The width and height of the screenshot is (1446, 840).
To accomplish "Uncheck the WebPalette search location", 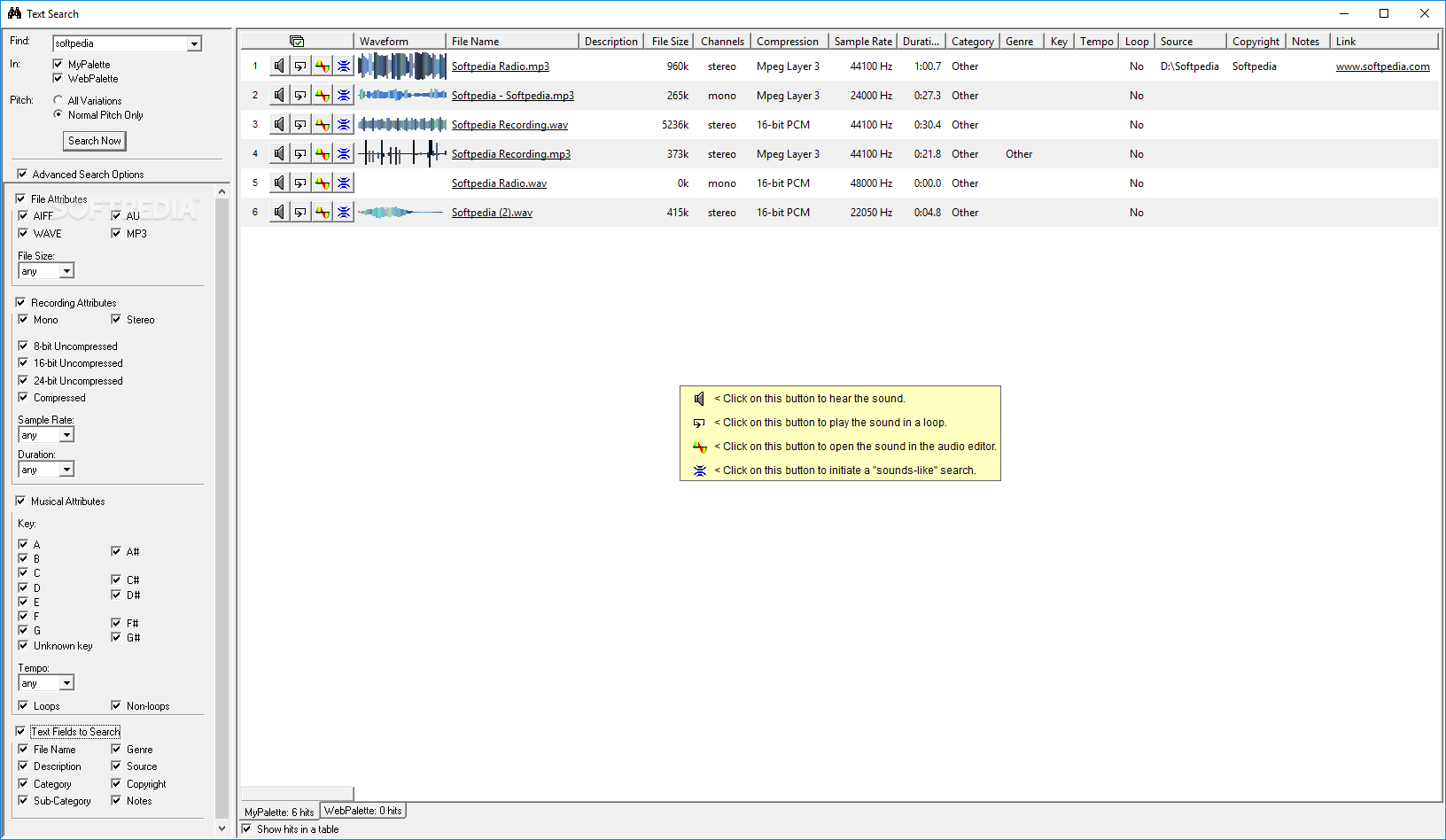I will (x=58, y=78).
